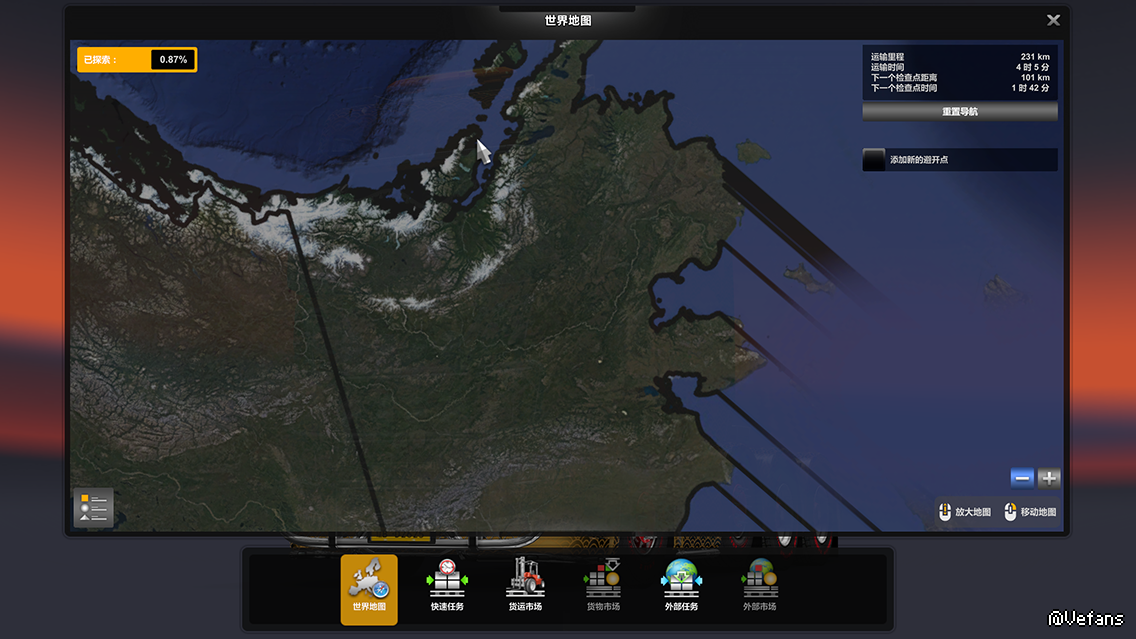Viewport: 1136px width, 639px height.
Task: Close the world map window
Action: click(1053, 20)
